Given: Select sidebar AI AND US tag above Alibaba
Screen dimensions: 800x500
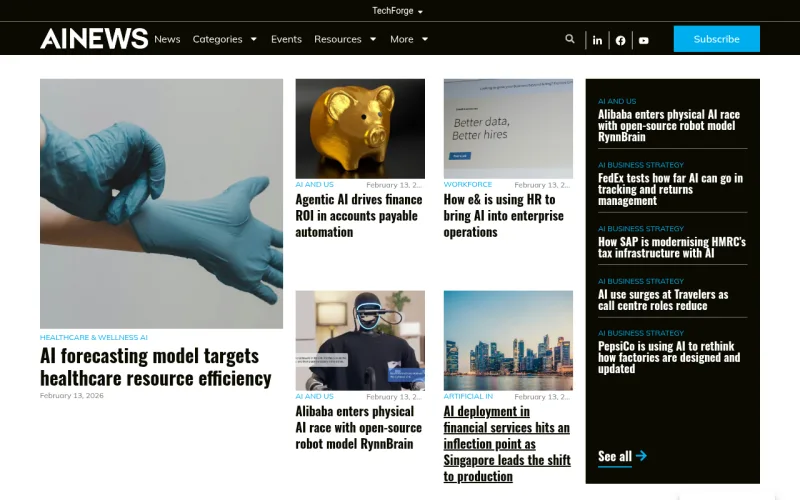Looking at the screenshot, I should coord(617,102).
